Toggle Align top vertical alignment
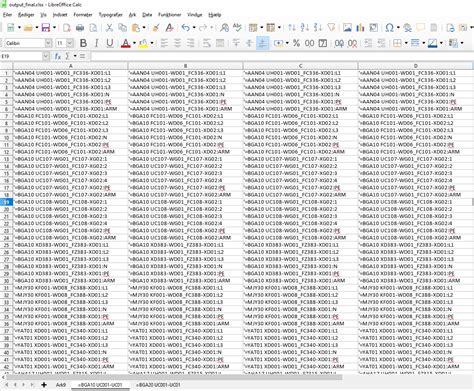The image size is (474, 391). pos(236,43)
